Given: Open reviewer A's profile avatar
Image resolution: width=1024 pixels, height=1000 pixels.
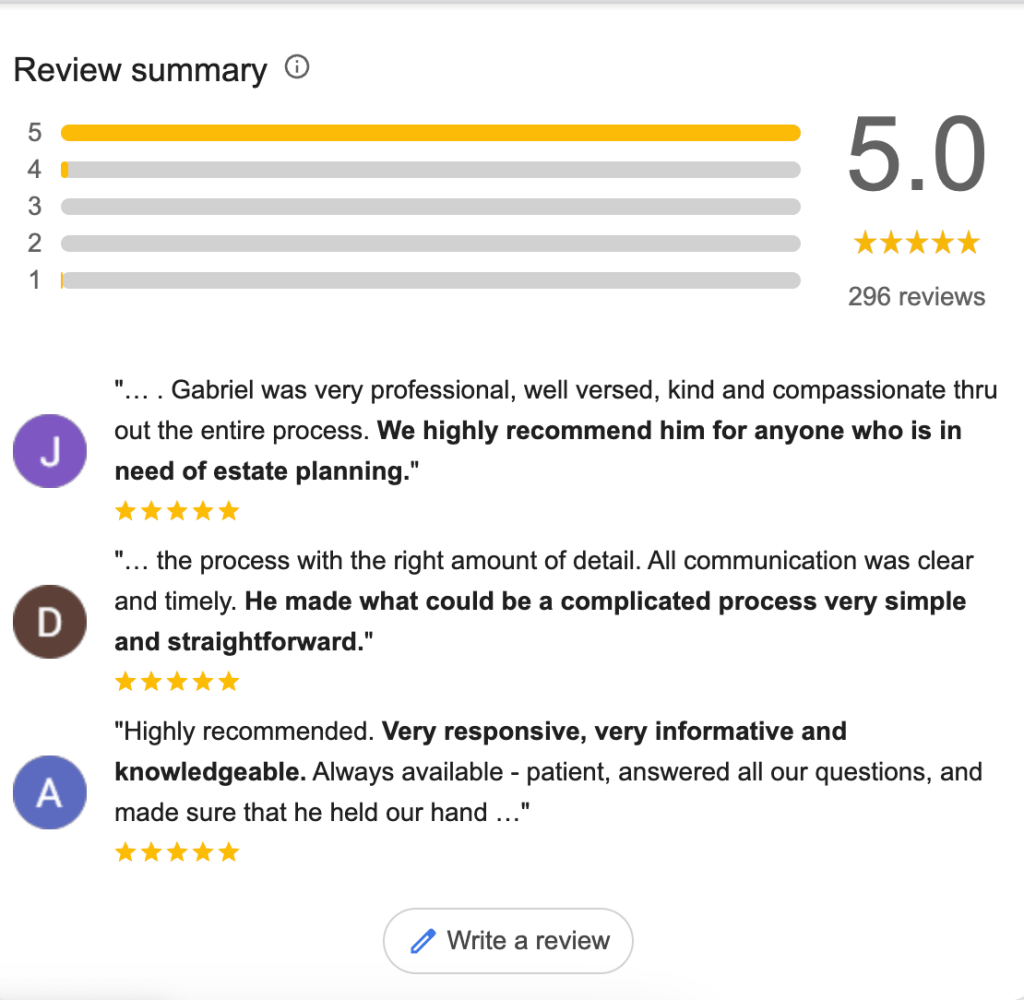Looking at the screenshot, I should (x=49, y=792).
